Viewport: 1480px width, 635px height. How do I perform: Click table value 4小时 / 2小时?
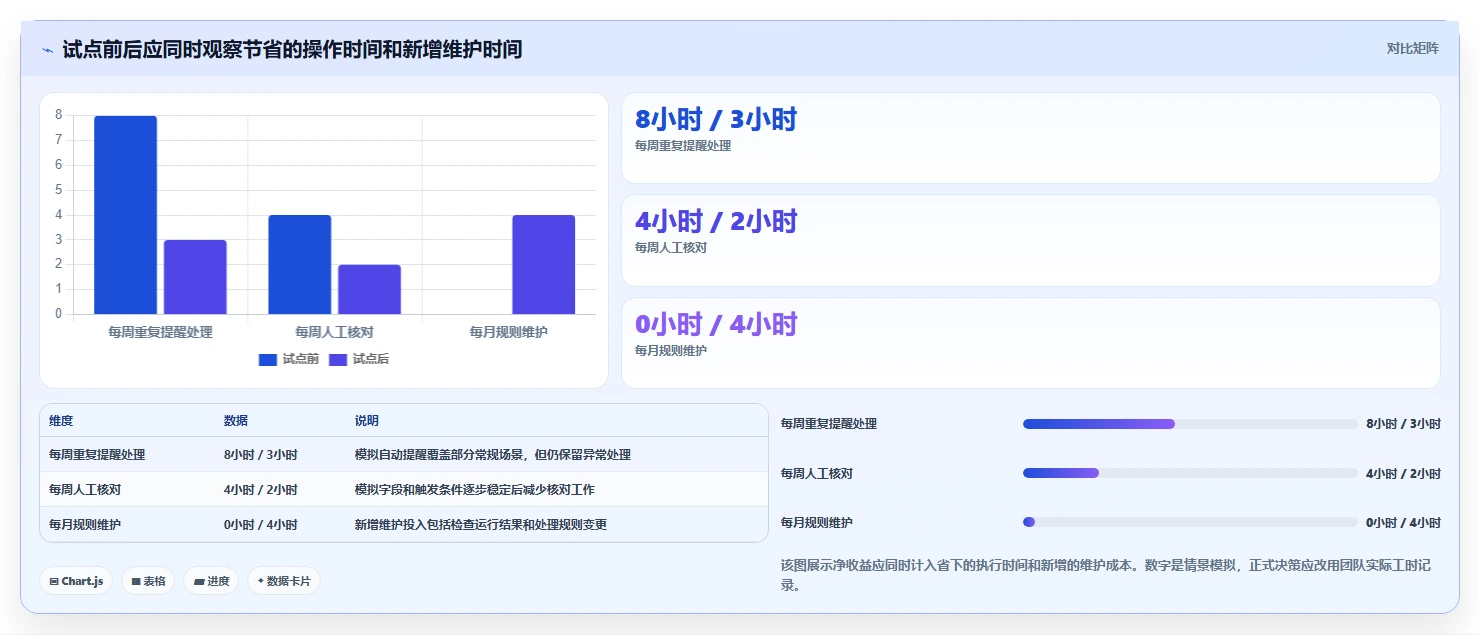[x=261, y=490]
